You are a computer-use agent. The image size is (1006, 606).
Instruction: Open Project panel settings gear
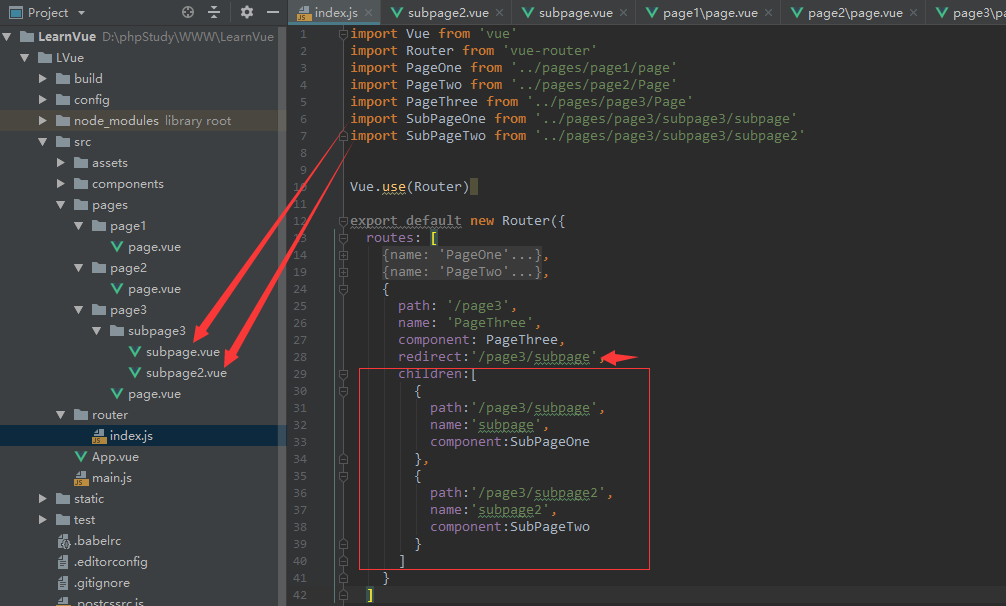pyautogui.click(x=246, y=12)
